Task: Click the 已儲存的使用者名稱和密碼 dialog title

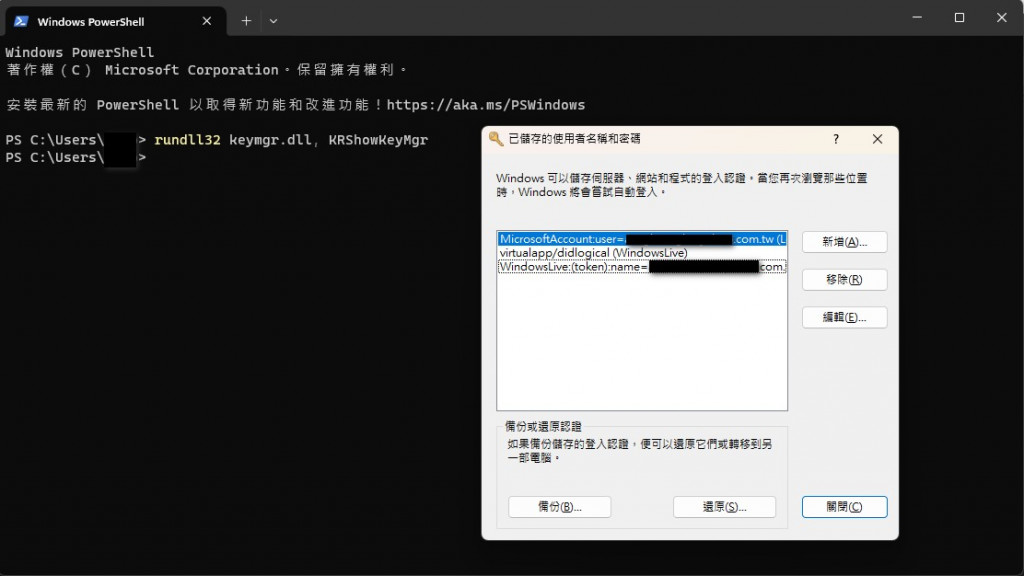Action: (575, 138)
